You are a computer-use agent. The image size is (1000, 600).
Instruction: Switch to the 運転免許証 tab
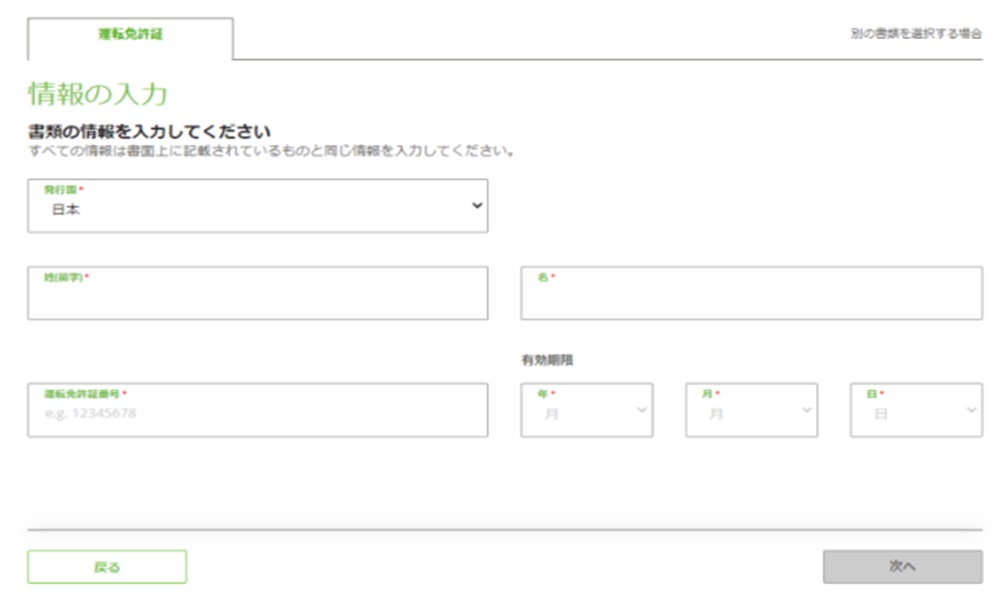130,32
